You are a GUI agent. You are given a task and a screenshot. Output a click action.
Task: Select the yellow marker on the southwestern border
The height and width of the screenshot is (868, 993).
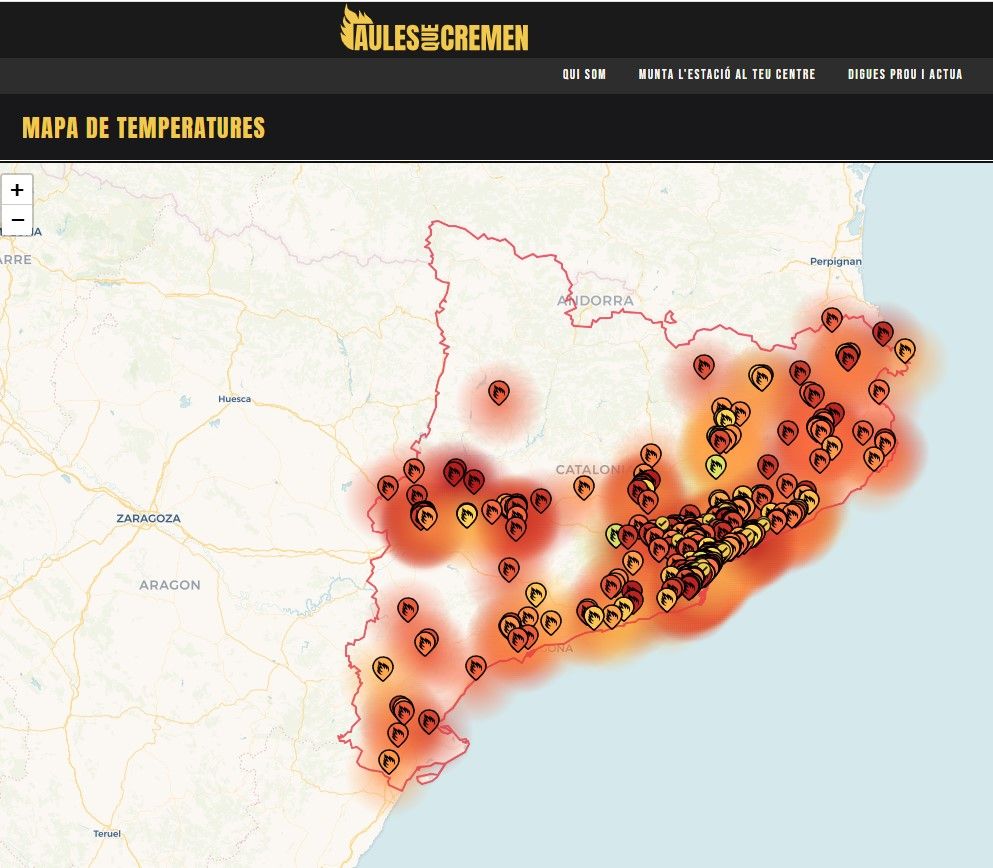[x=382, y=668]
